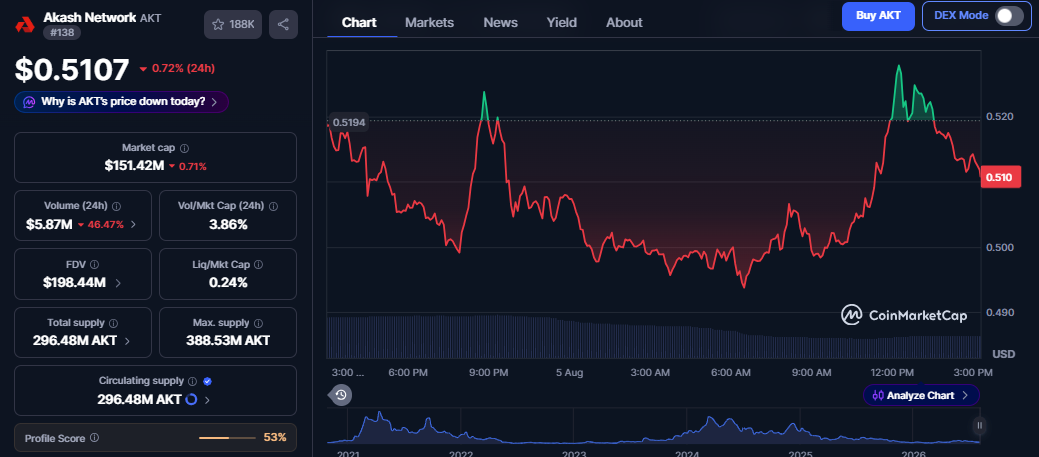Click the 0.24% Liq/Mkt Cap value

(x=228, y=283)
